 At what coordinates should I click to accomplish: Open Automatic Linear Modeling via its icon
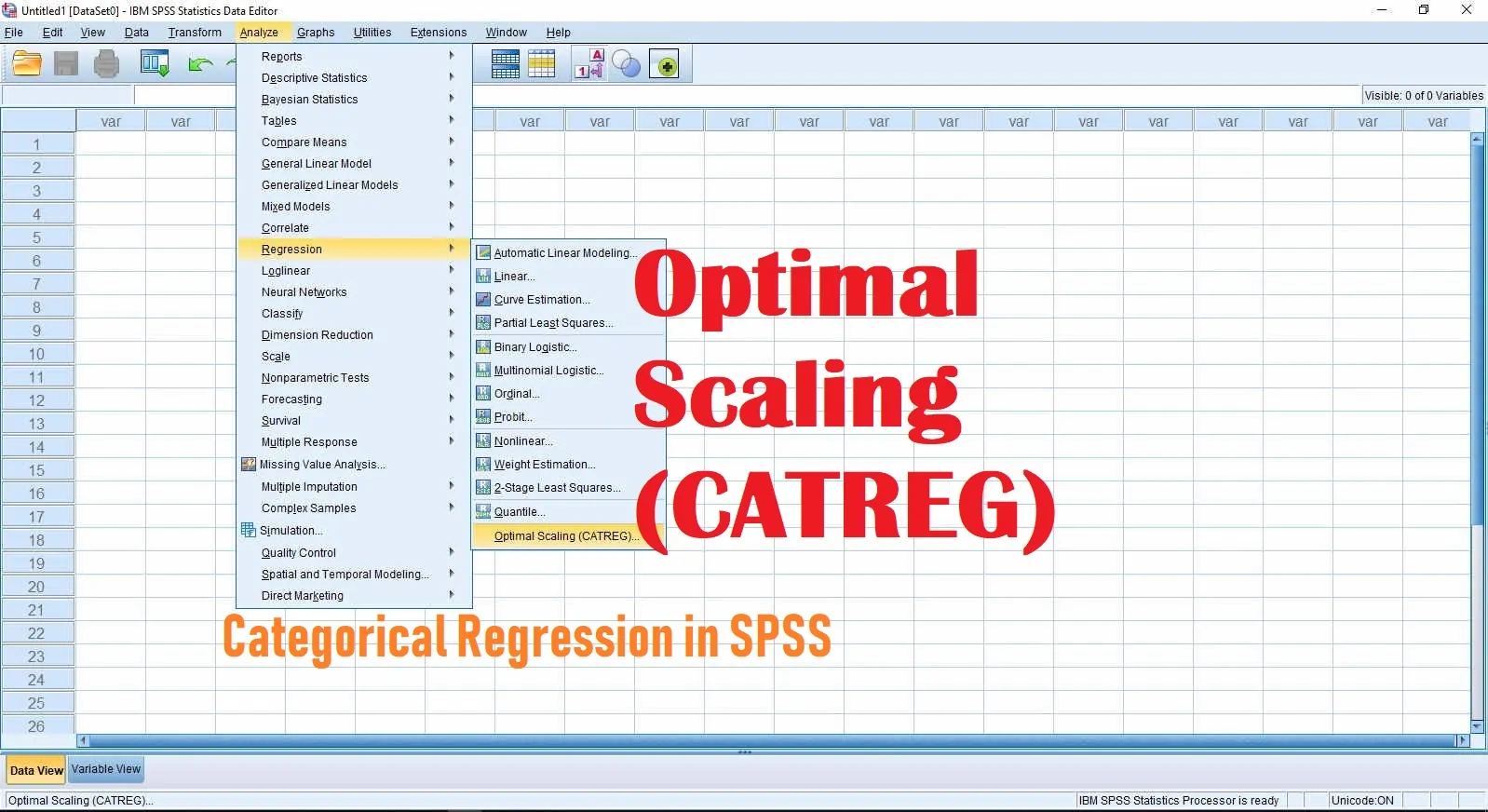point(483,252)
